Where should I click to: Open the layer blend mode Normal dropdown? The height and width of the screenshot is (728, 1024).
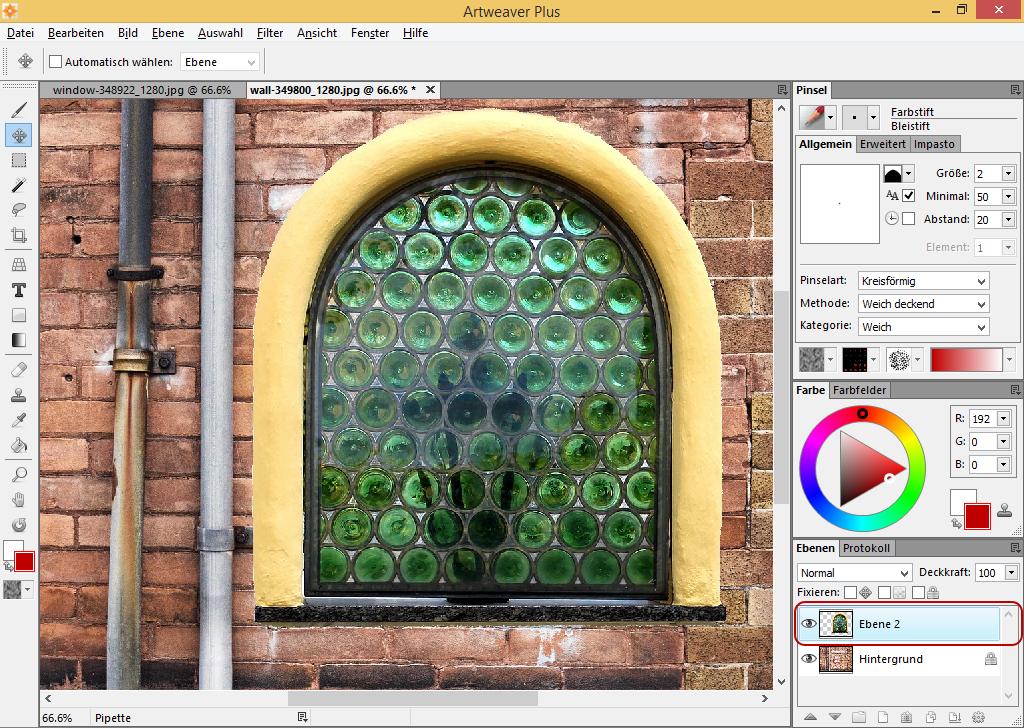tap(854, 573)
